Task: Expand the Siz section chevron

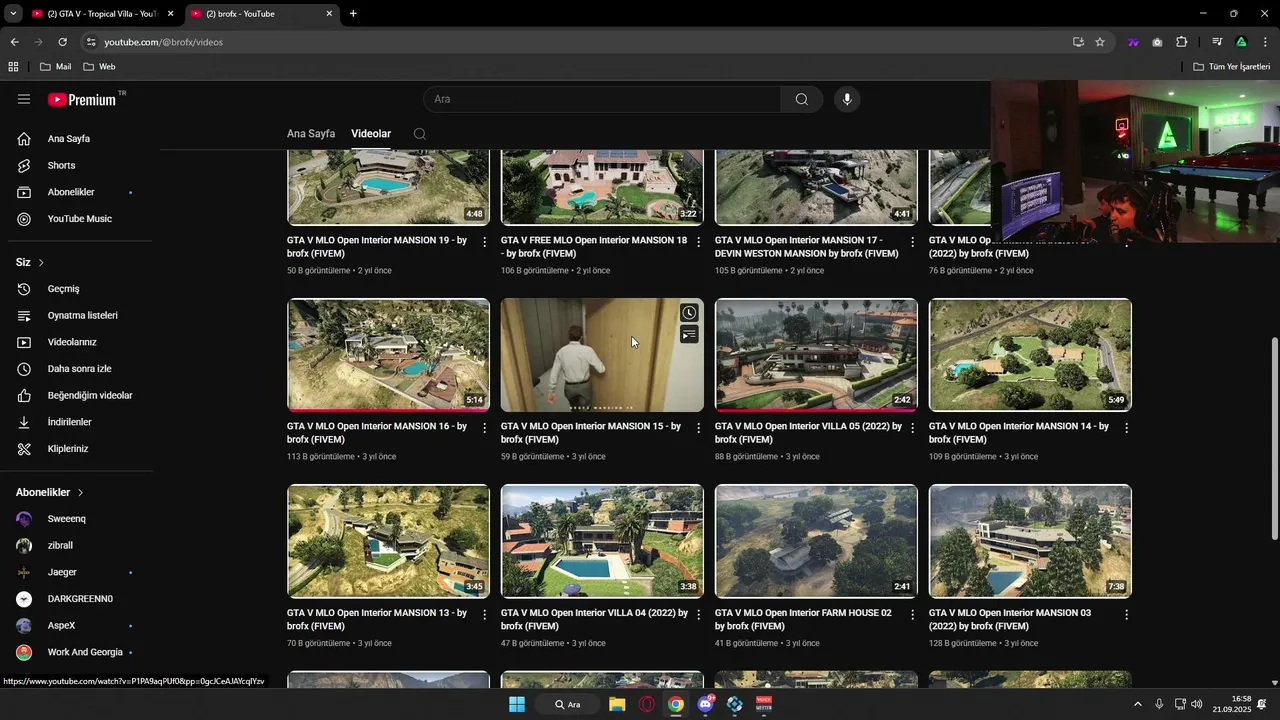Action: tap(41, 263)
